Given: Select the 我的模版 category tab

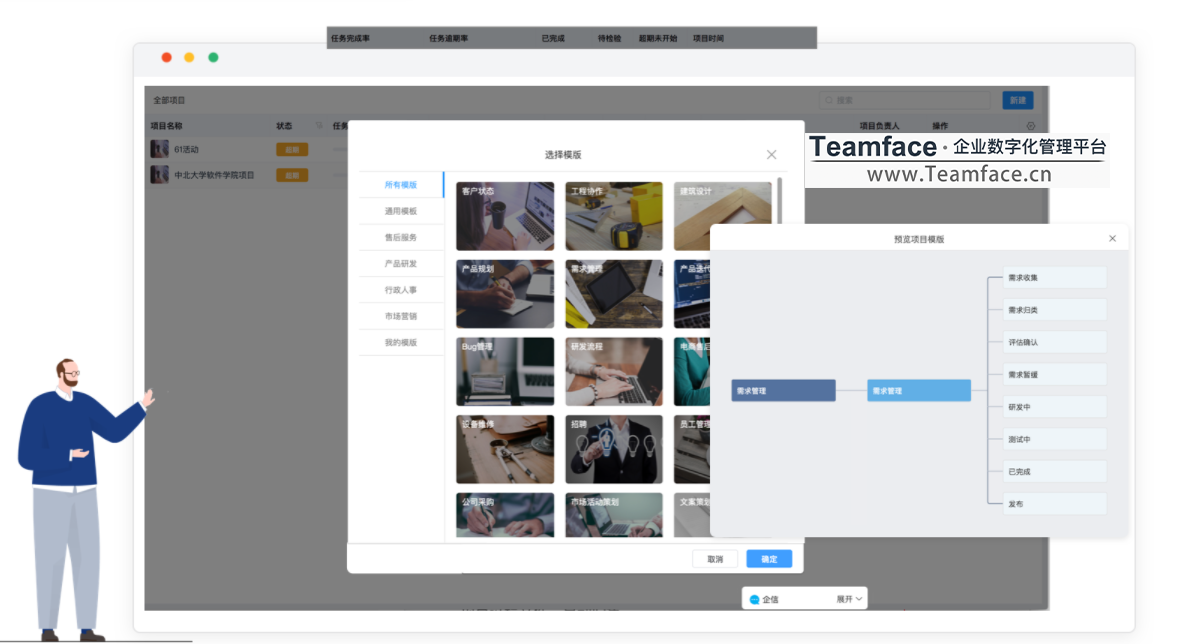Looking at the screenshot, I should coord(400,342).
